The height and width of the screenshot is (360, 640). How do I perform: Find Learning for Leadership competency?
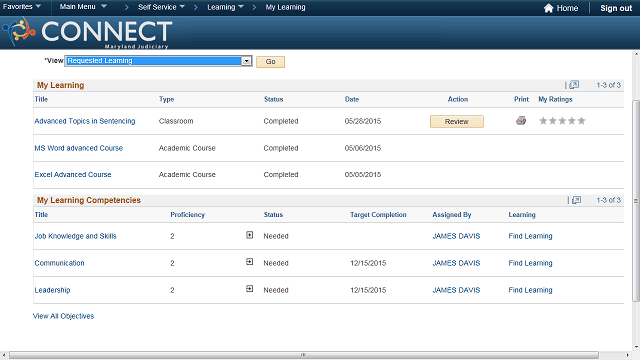[x=530, y=290]
